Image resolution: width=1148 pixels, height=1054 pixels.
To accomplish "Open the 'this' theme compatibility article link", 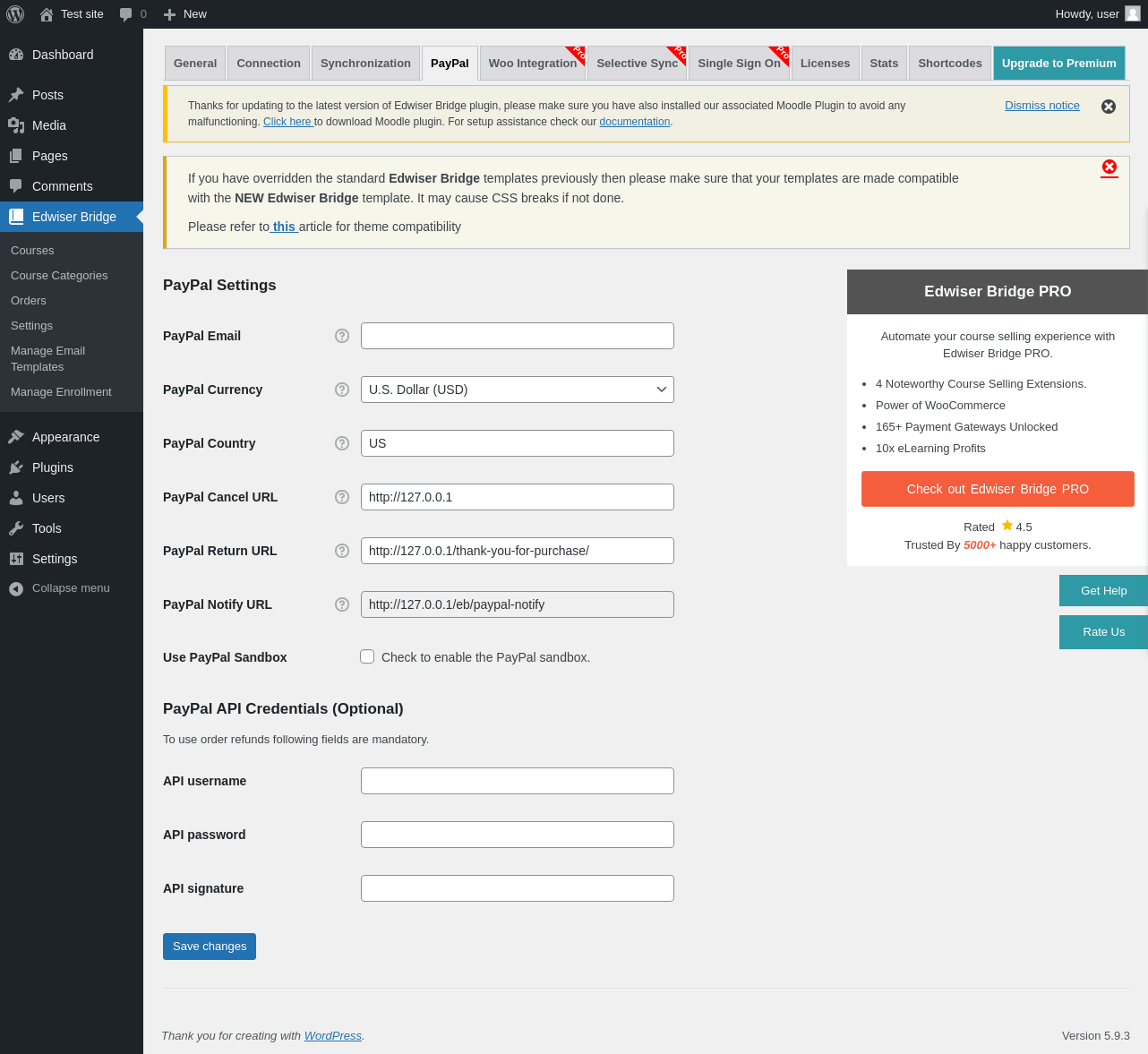I will coord(284,227).
